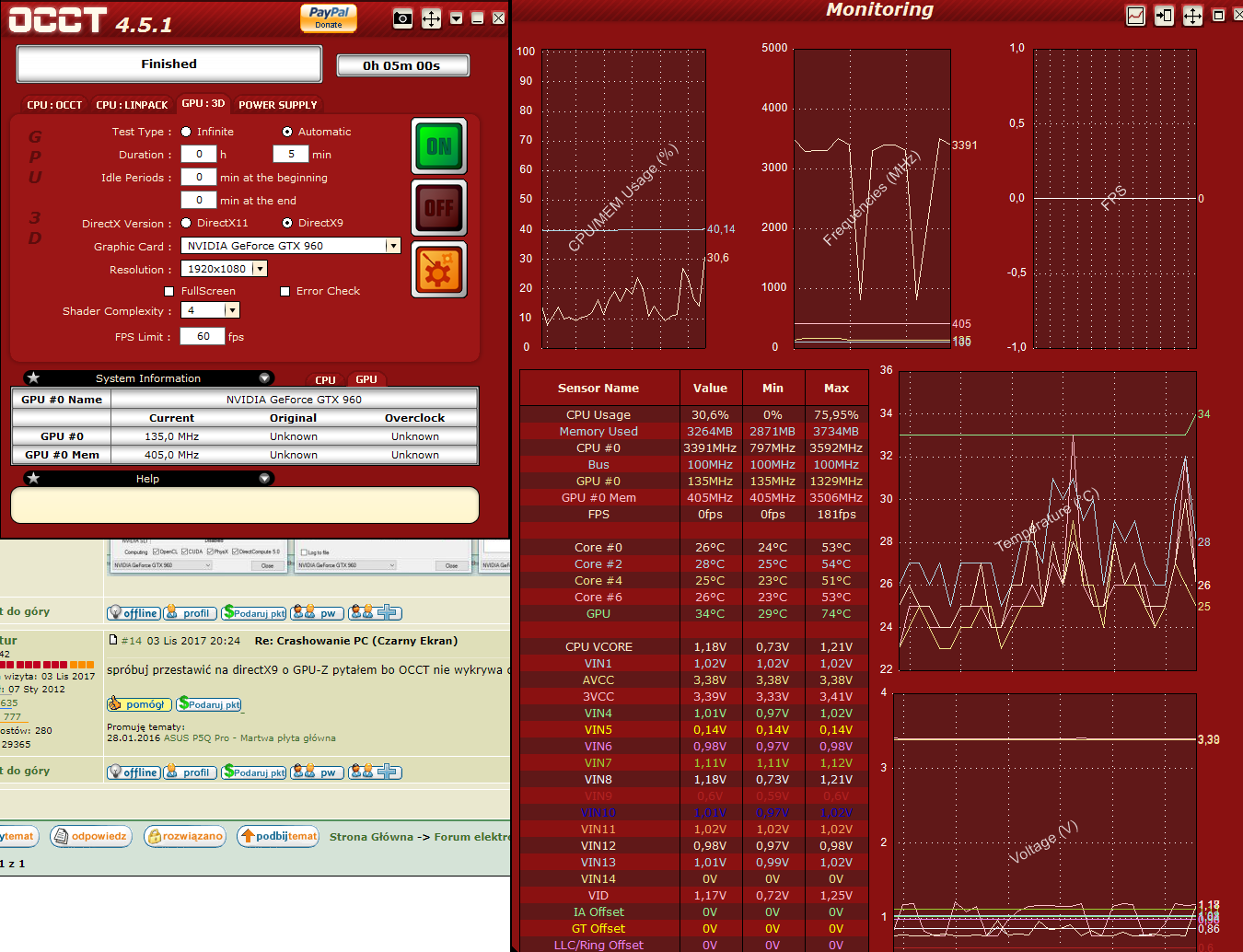Enable the Error Check checkbox
The height and width of the screenshot is (952, 1243).
tap(285, 291)
